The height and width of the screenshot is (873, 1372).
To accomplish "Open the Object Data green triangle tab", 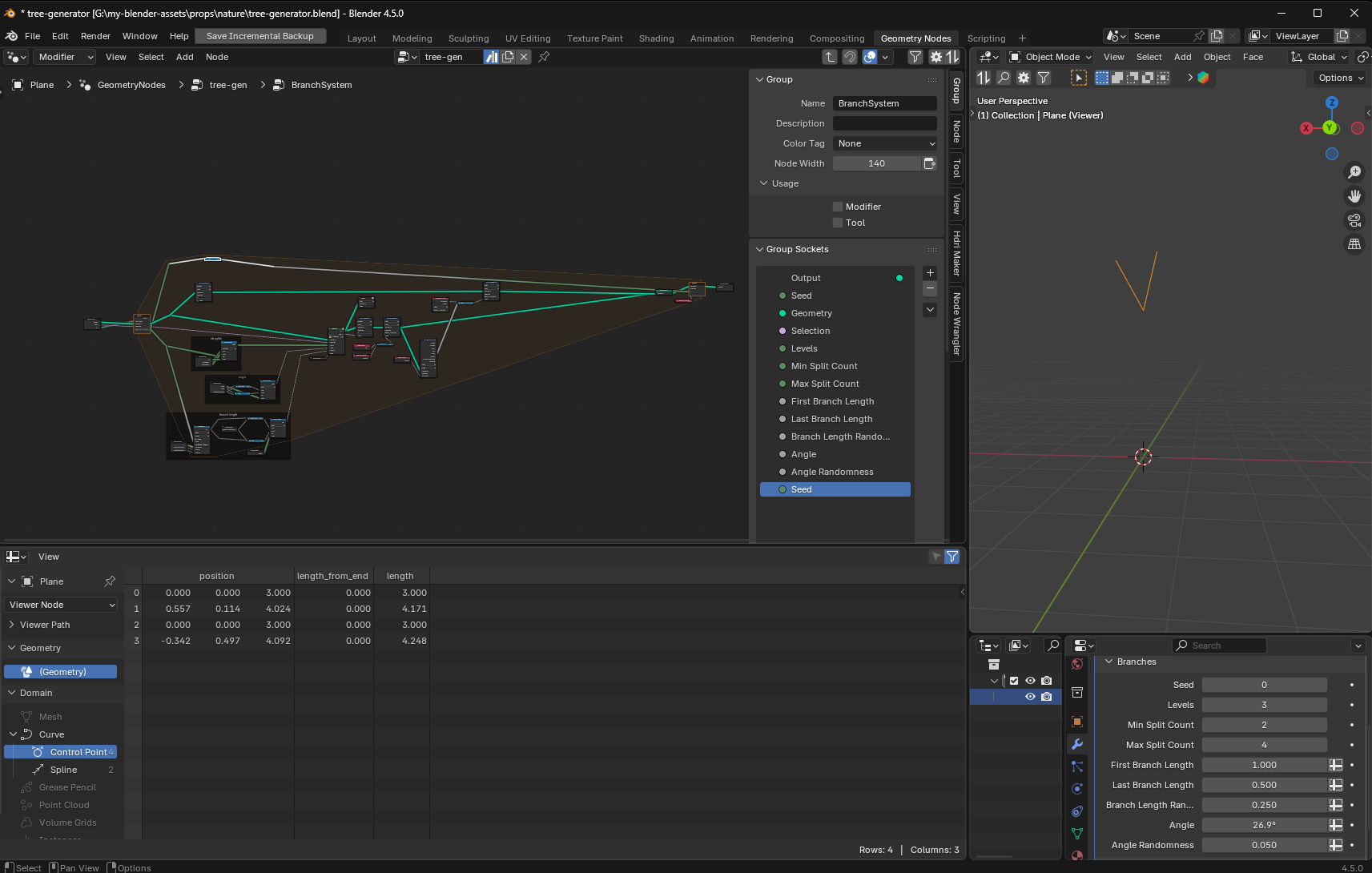I will coord(1077,834).
